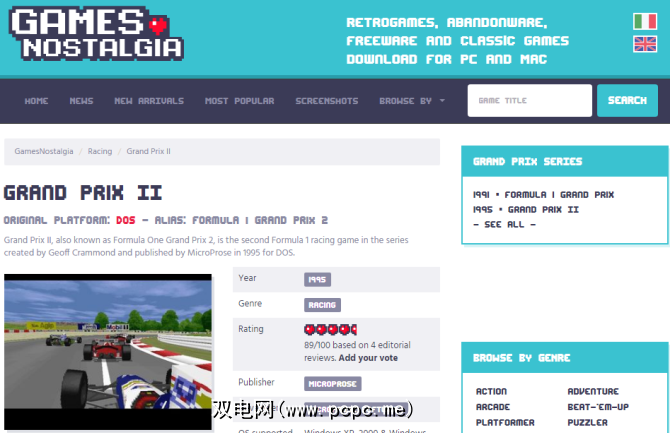
Task: Open 1991 Formula 1 Grand Prix link
Action: click(x=543, y=195)
